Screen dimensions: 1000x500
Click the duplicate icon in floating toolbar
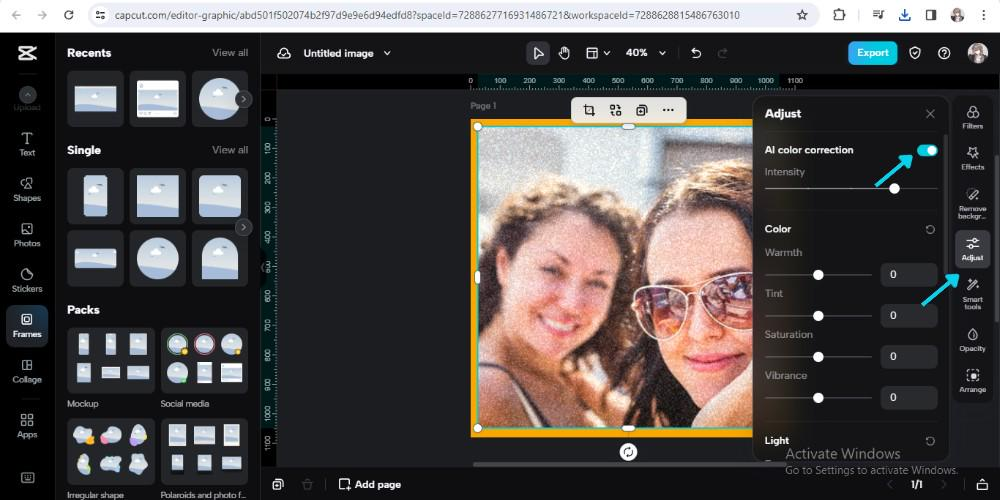coord(641,110)
